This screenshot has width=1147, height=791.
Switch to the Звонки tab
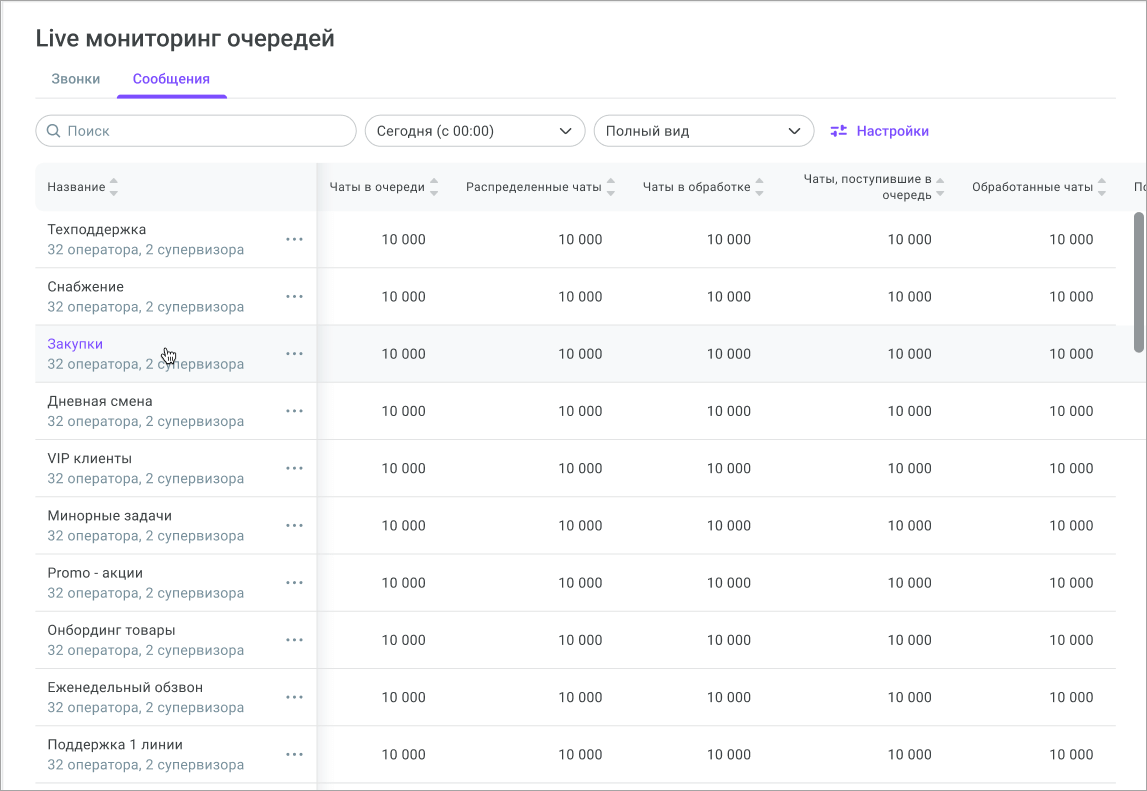[x=75, y=79]
